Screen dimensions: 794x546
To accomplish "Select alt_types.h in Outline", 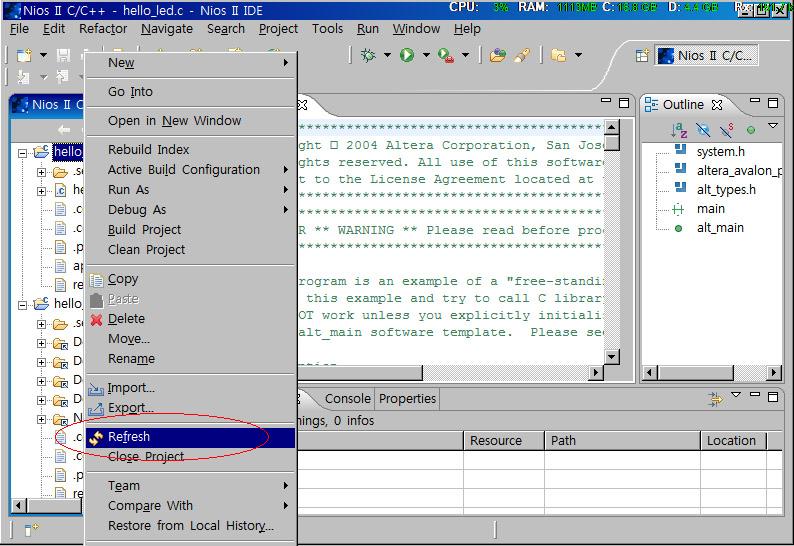I will point(726,190).
